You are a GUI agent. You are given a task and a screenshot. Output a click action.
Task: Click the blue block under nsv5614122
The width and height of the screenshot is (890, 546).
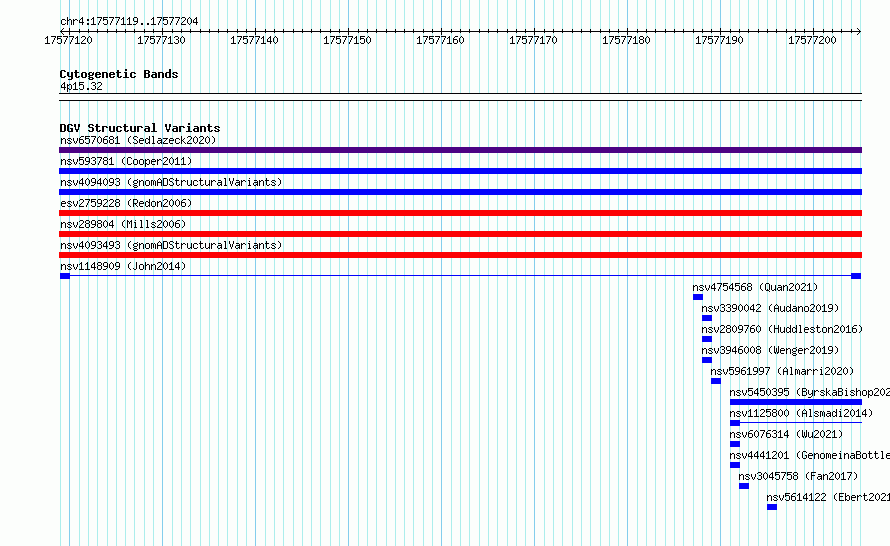pos(772,507)
